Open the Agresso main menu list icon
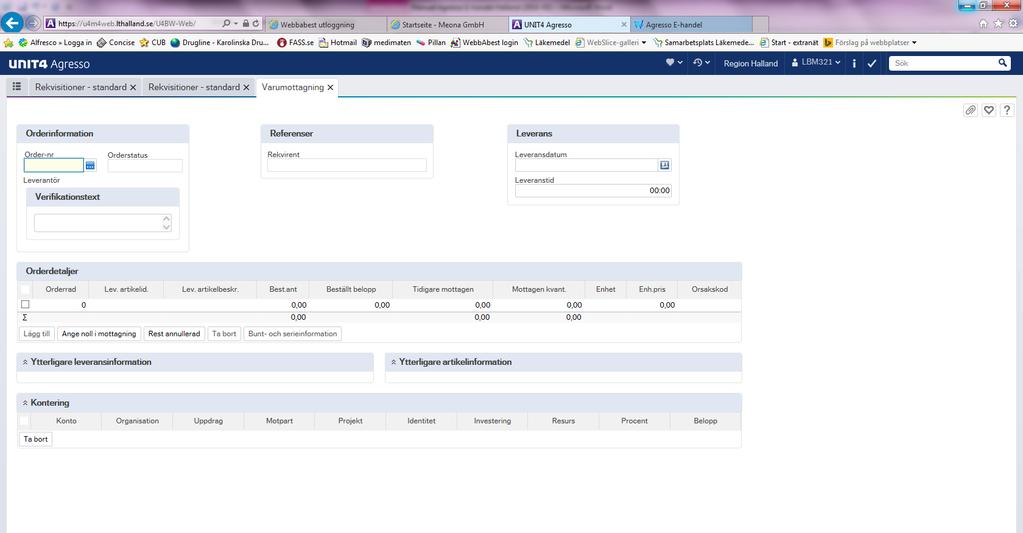The height and width of the screenshot is (533, 1023). point(17,86)
